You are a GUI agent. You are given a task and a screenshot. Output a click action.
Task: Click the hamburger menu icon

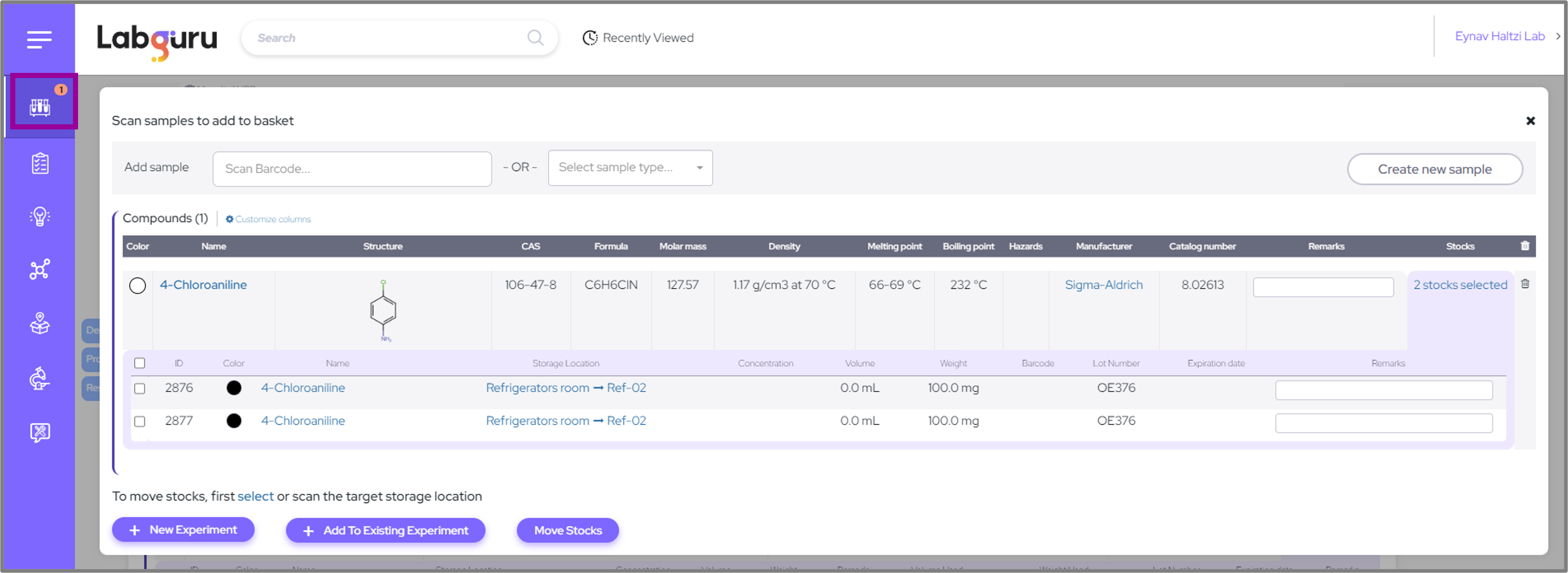tap(39, 39)
